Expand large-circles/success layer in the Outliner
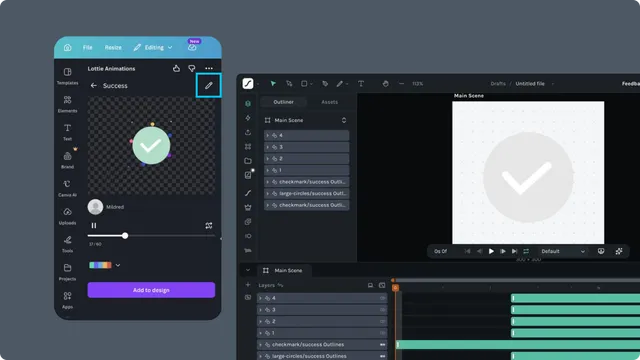This screenshot has width=640, height=360. [268, 193]
